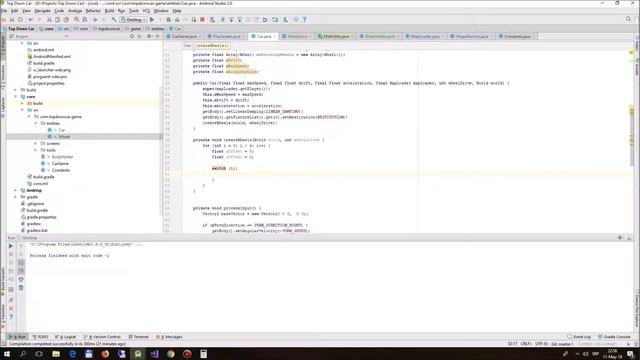640x360 pixels.
Task: Select Constants class in project tree
Action: point(61,170)
